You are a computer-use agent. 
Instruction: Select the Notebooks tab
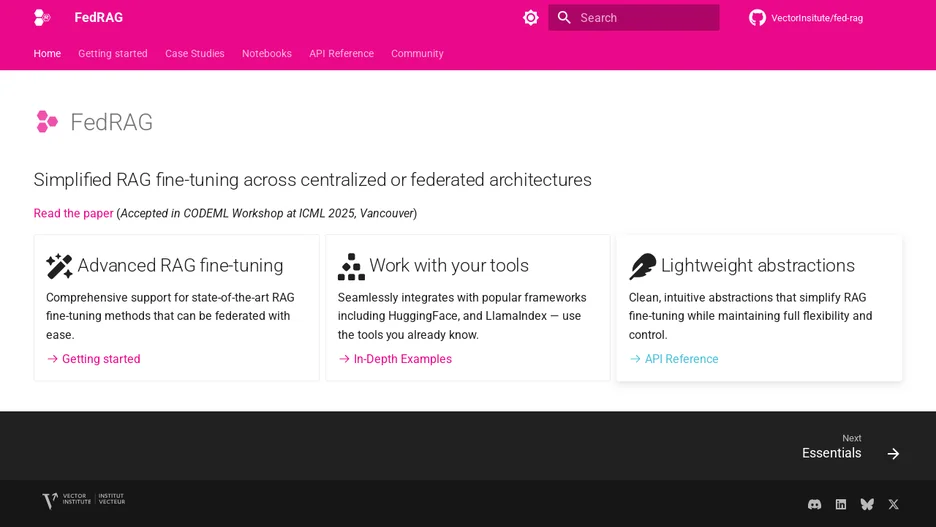(x=267, y=54)
